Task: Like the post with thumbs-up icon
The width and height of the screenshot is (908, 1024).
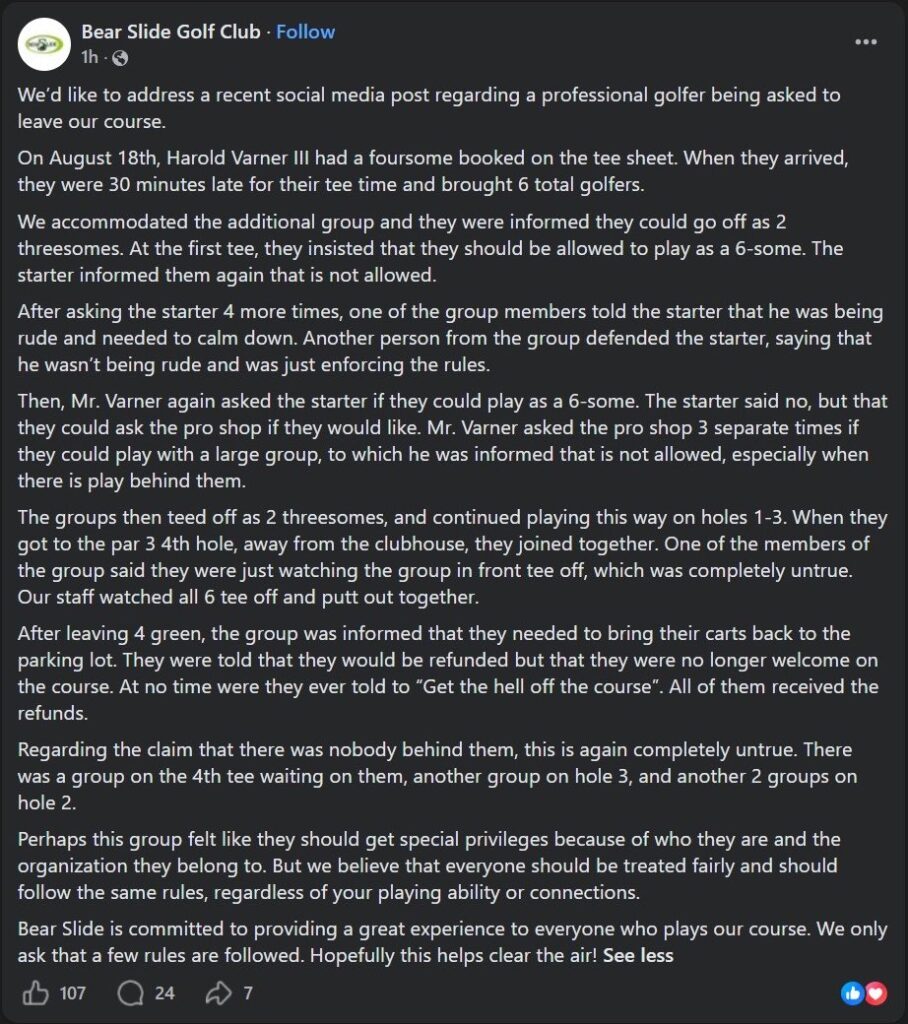Action: tap(35, 993)
